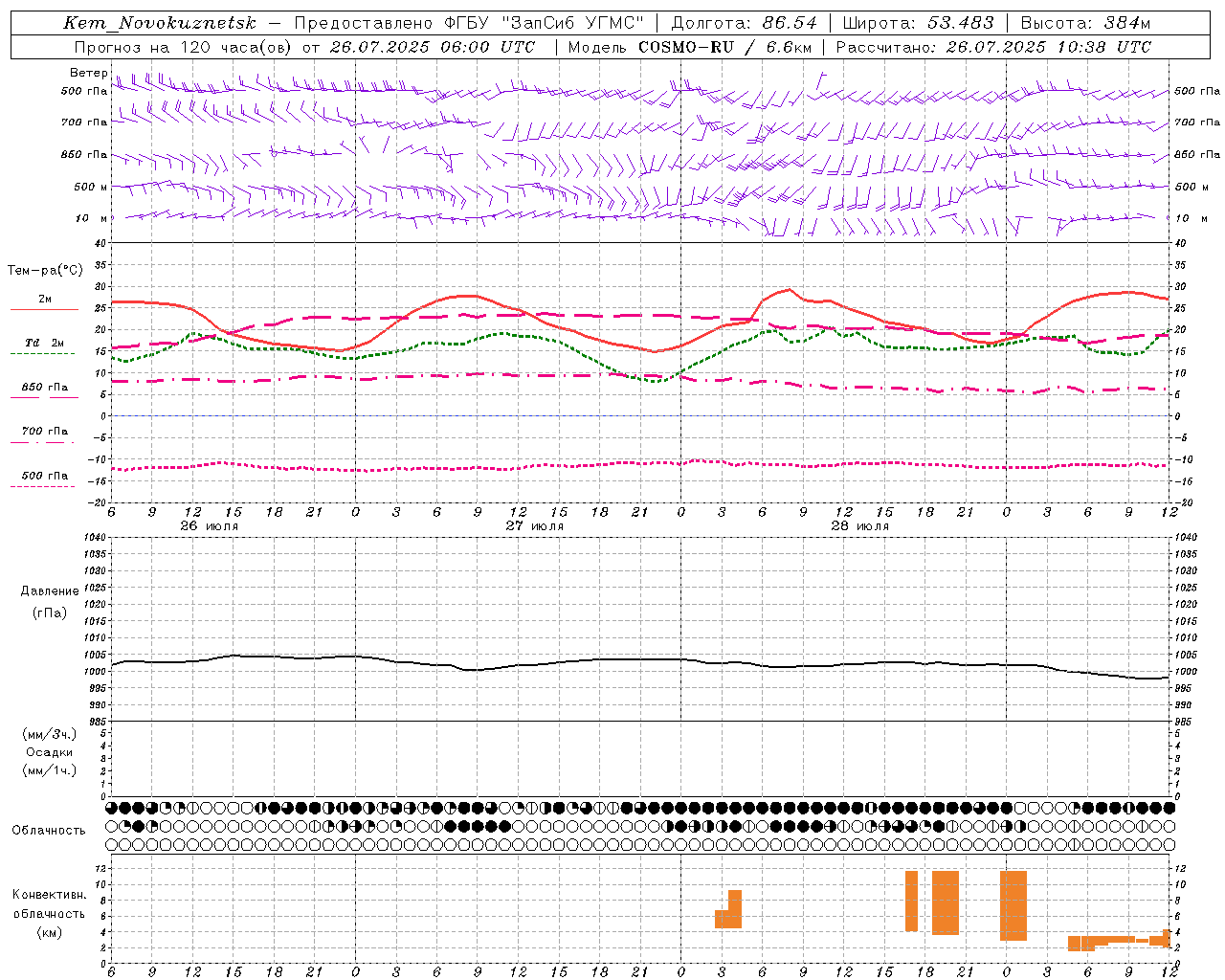
Task: Click the 'Конвективн.' convective cloud label
Action: point(49,895)
